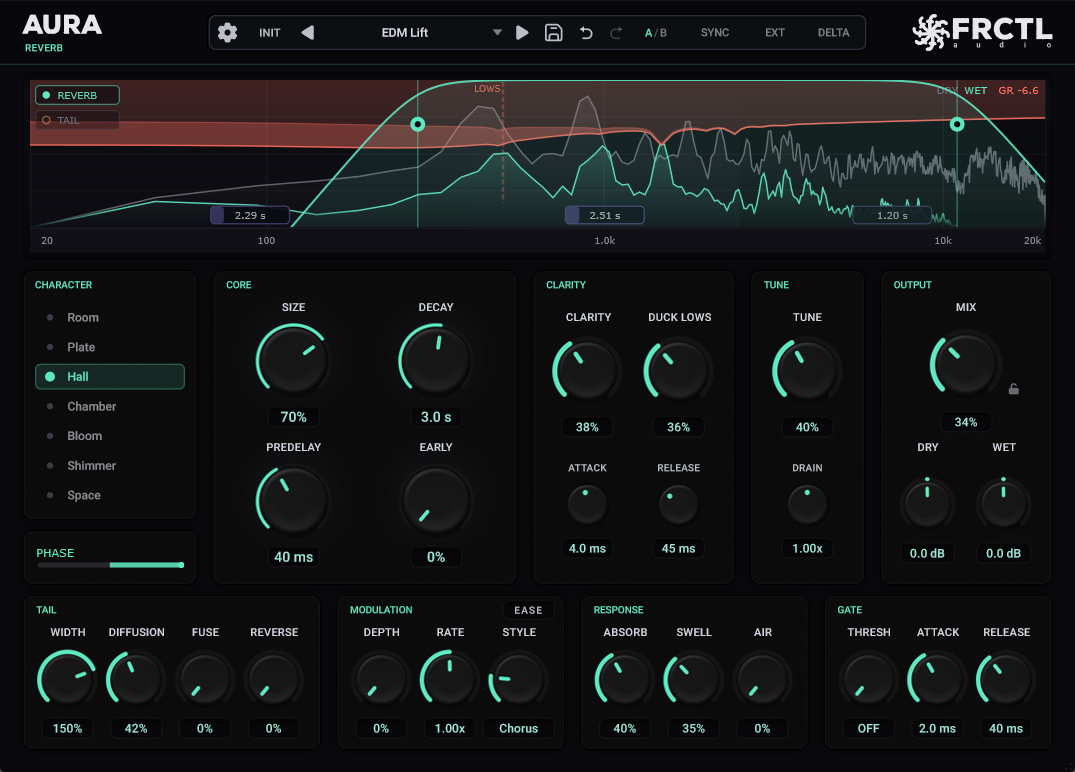Click the AIR knob
Screen dimensions: 1075x772
(x=762, y=679)
